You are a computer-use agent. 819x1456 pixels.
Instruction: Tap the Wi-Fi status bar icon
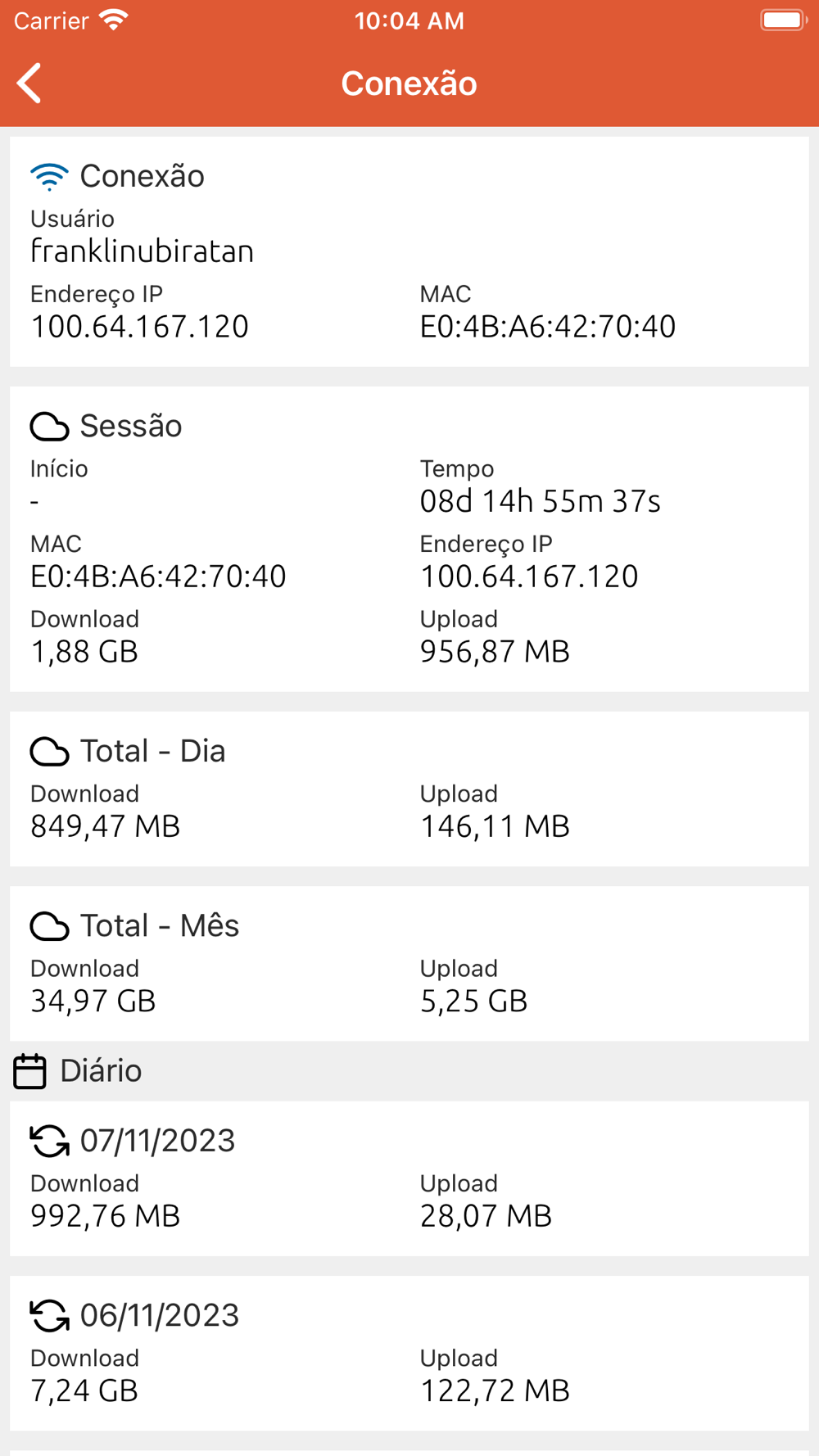pyautogui.click(x=114, y=20)
